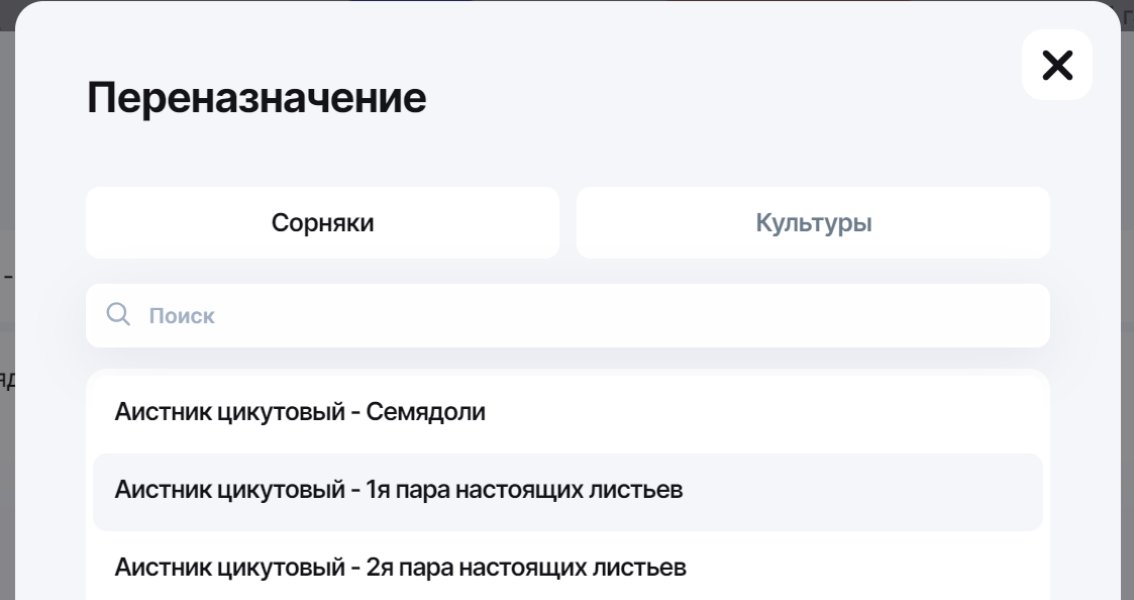
Task: Reassign to the Семядоли stage entry
Action: pos(300,411)
